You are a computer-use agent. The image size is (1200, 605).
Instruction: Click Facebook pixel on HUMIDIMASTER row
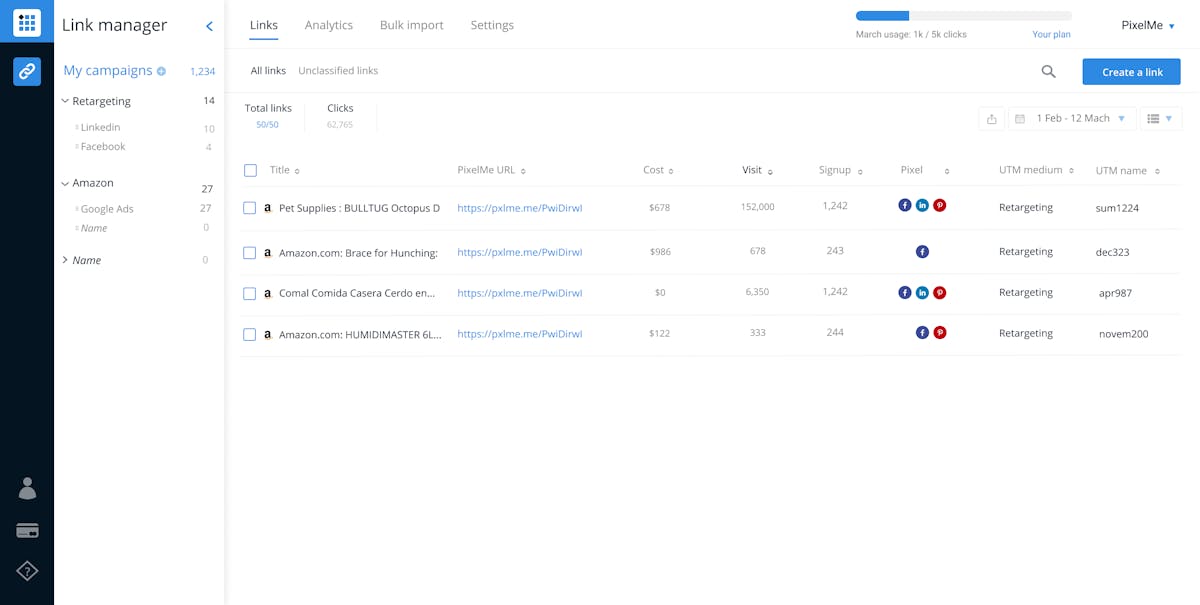[922, 333]
